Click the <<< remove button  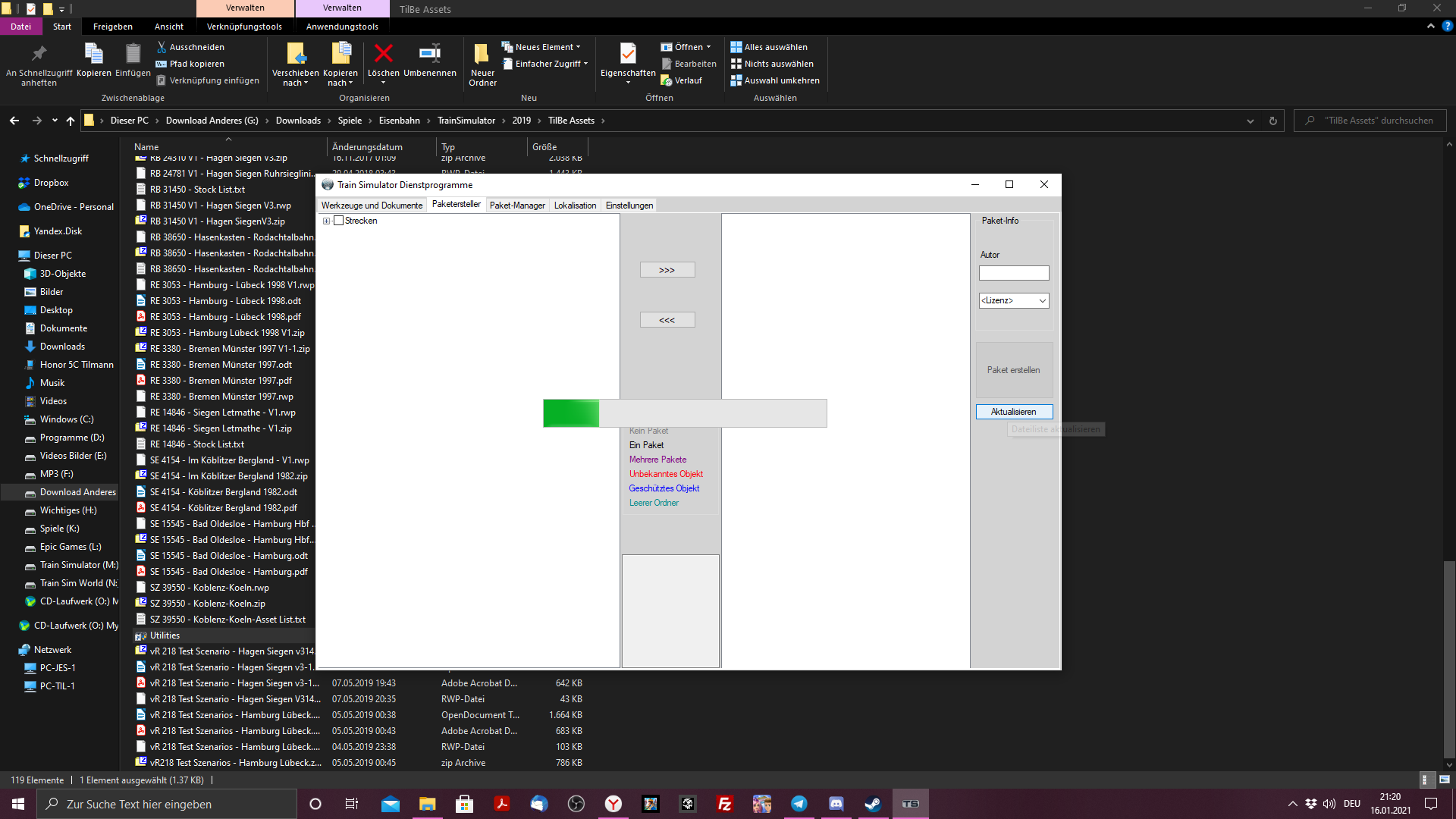click(x=667, y=320)
